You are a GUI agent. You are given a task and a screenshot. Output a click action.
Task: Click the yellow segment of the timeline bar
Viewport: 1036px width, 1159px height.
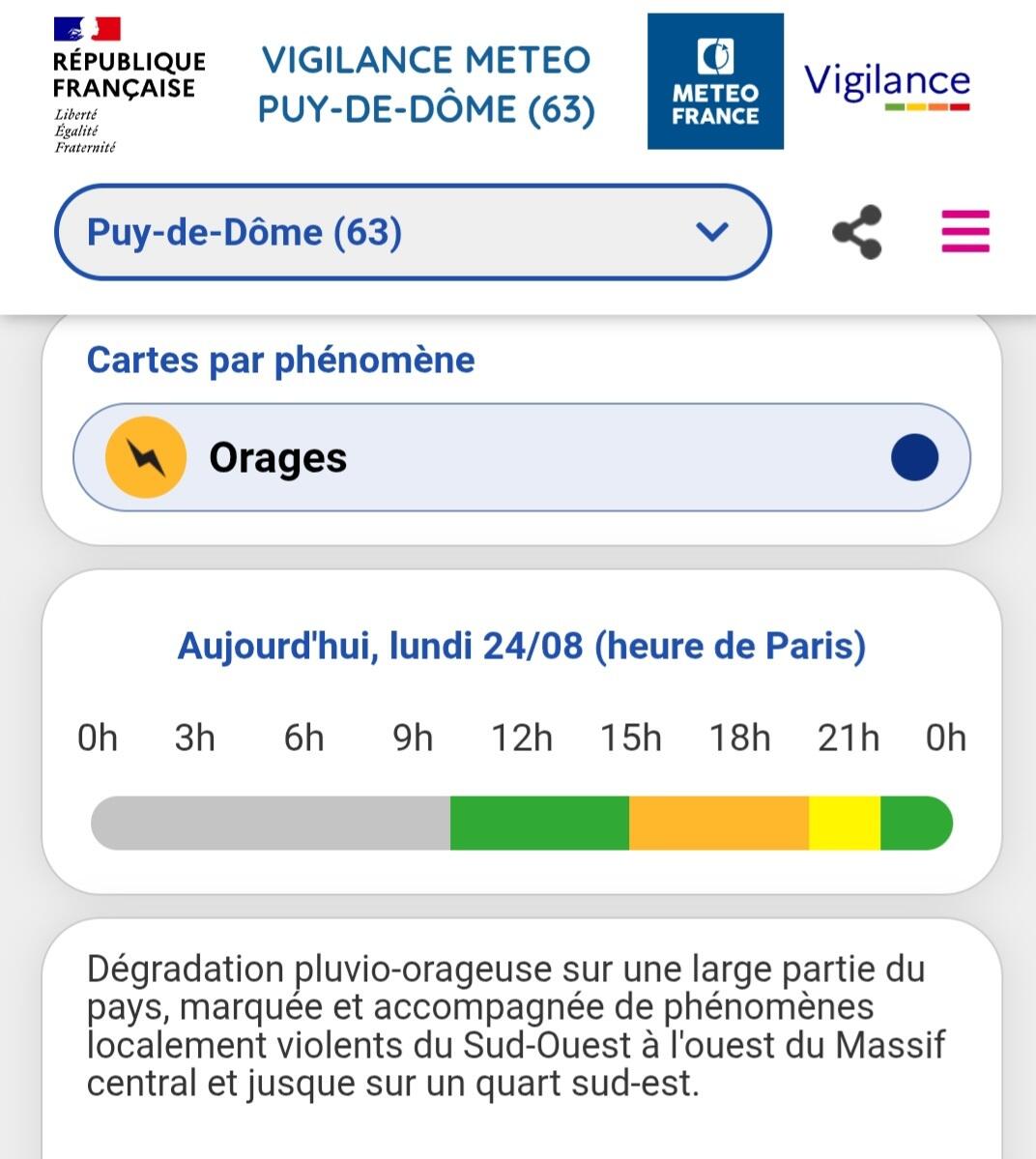(845, 823)
